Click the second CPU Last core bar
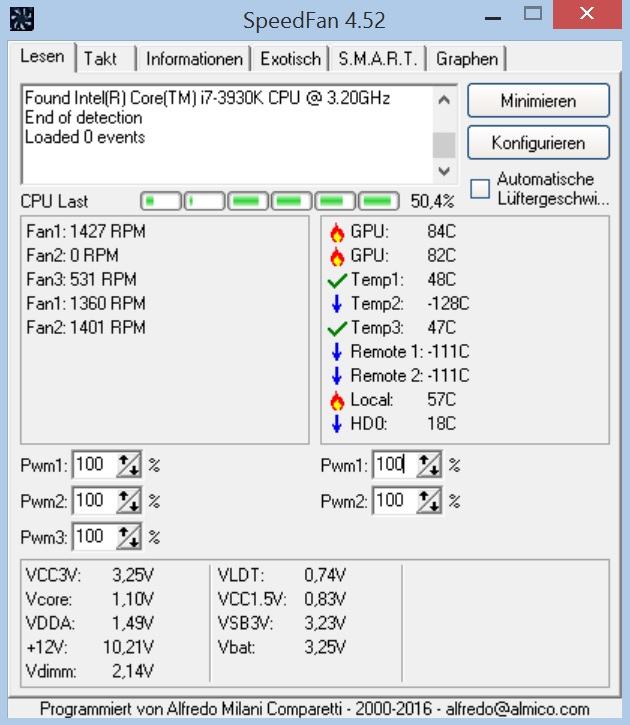The image size is (630, 725). click(x=204, y=201)
